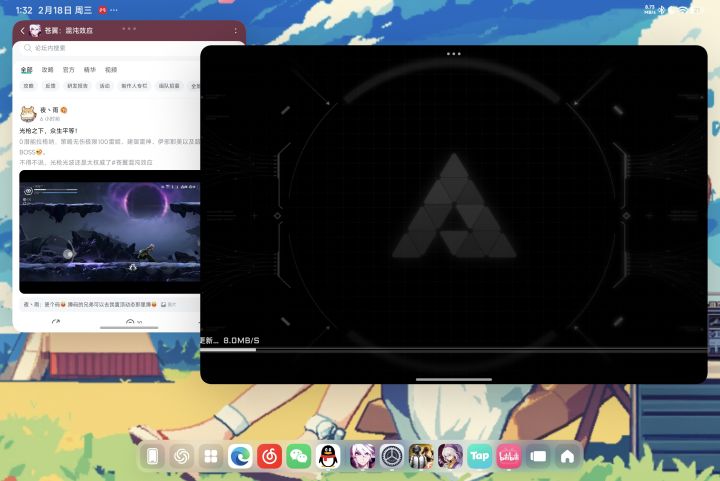Screen dimensions: 720x481
Task: Tap the forum window's top three-dot handle
Action: [x=129, y=28]
